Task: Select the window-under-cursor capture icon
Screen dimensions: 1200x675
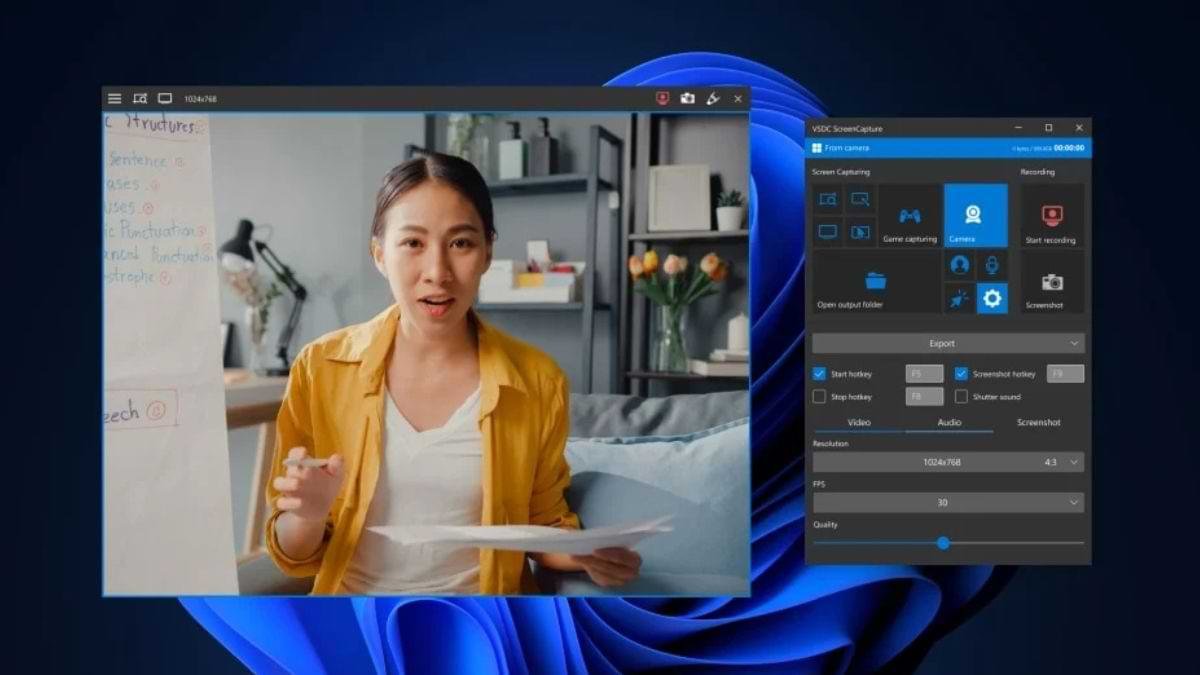Action: [x=860, y=232]
